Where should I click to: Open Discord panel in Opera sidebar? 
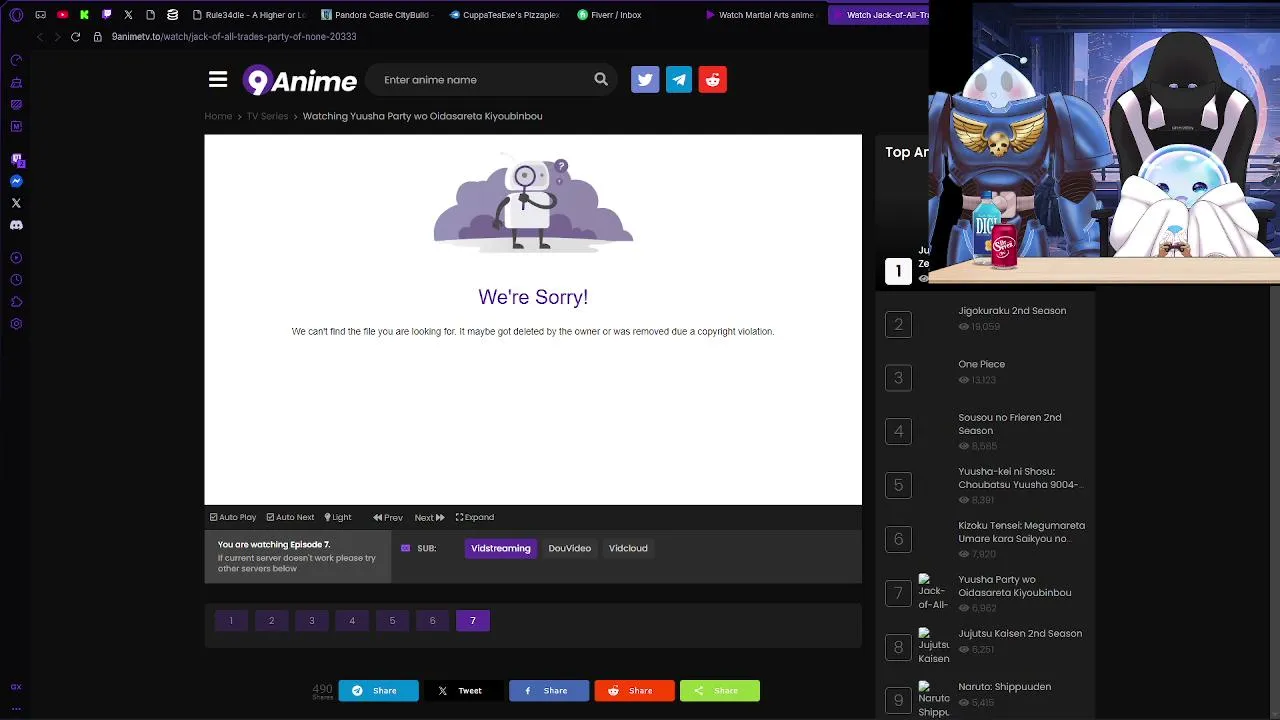tap(16, 225)
